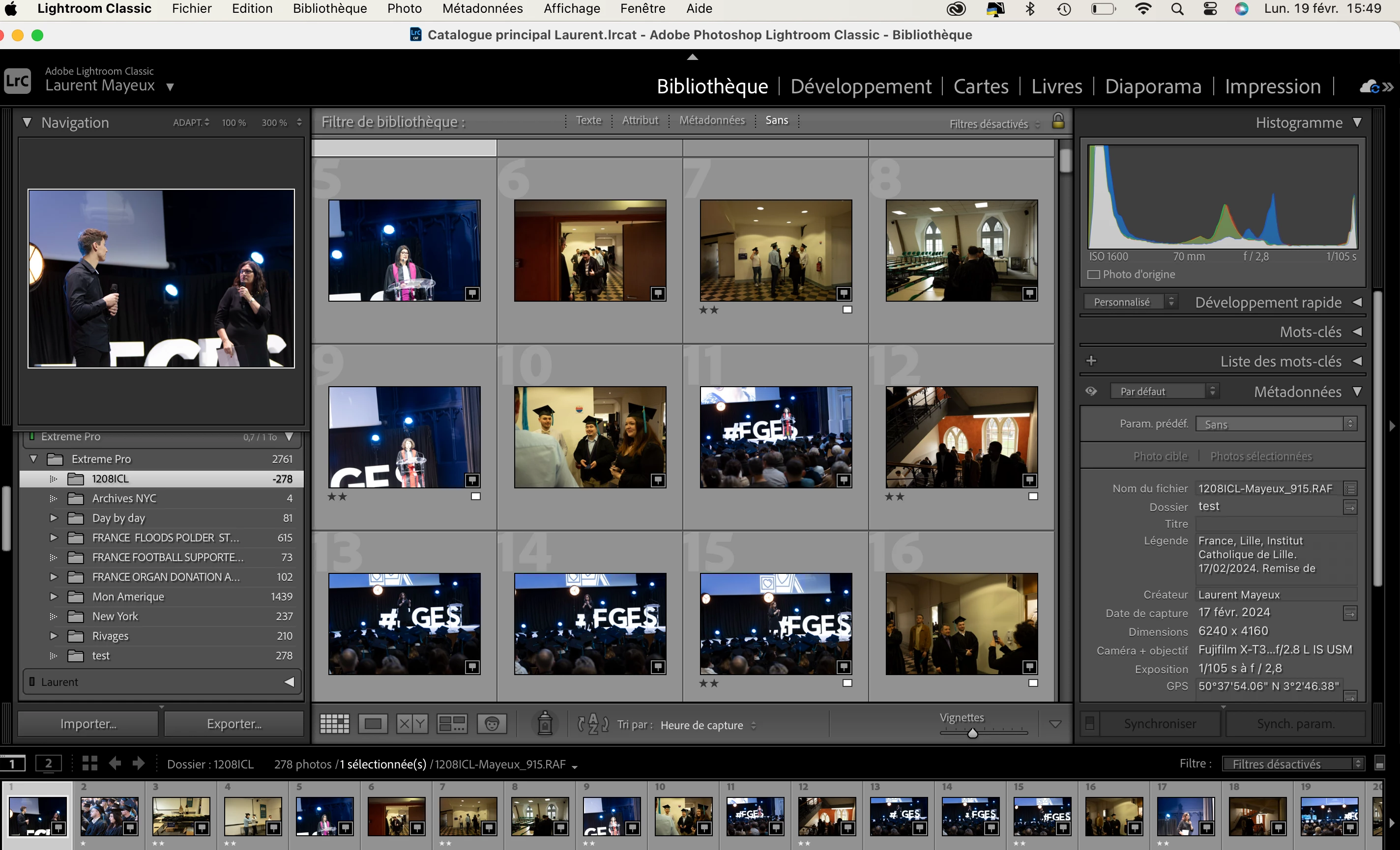Click the library filter lock icon
This screenshot has height=850, width=1400.
tap(1058, 121)
